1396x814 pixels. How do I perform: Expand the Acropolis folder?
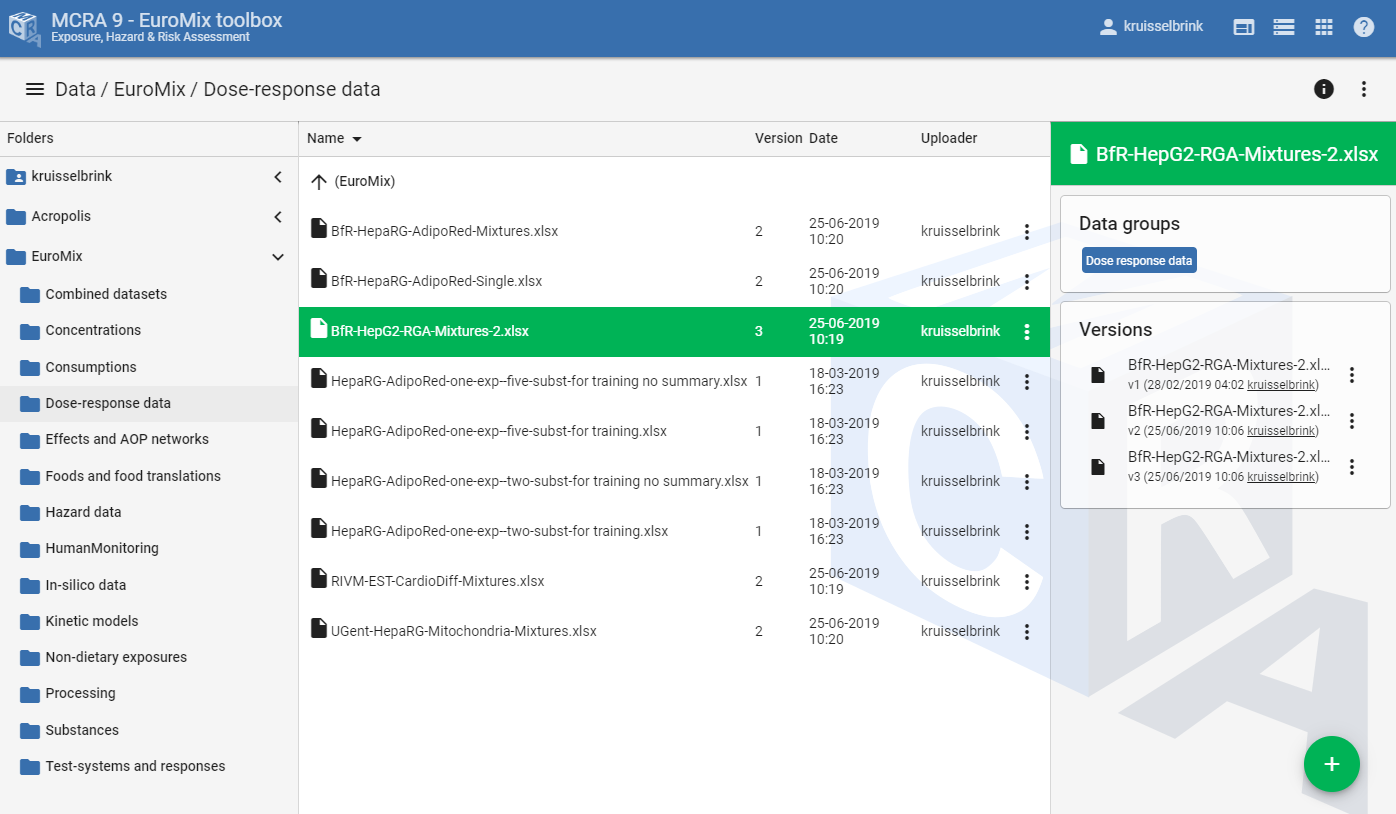point(278,216)
